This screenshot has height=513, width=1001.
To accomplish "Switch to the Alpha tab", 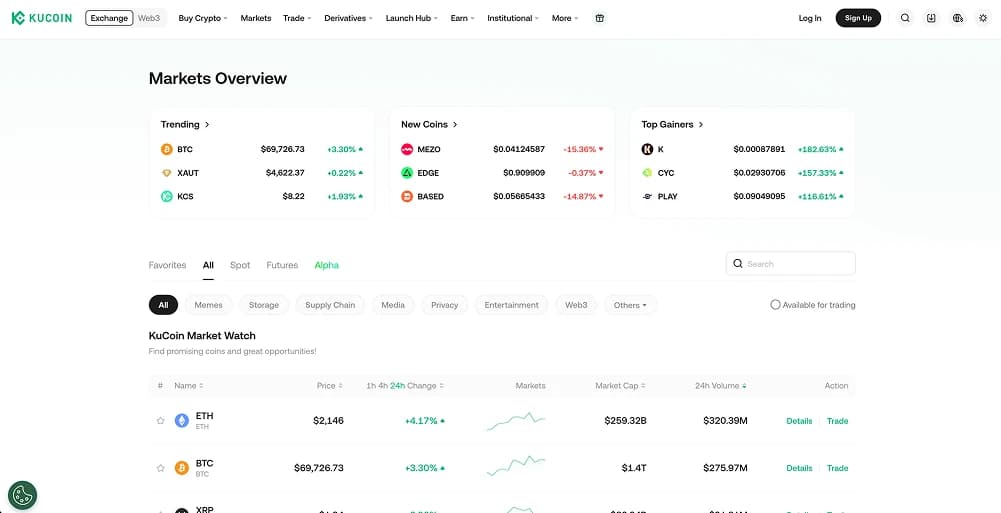I will pos(326,265).
